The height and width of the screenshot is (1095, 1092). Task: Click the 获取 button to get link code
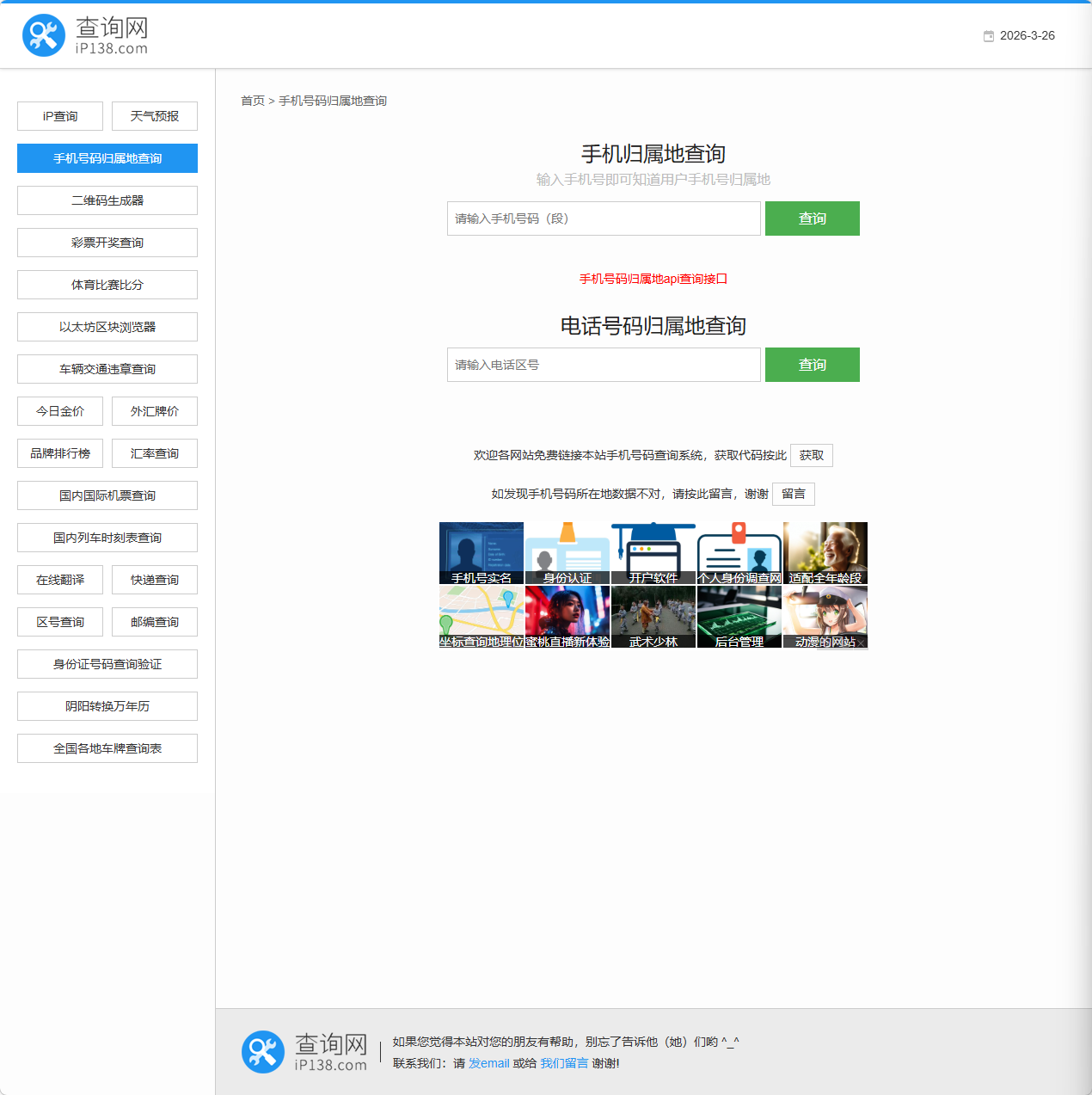(811, 455)
